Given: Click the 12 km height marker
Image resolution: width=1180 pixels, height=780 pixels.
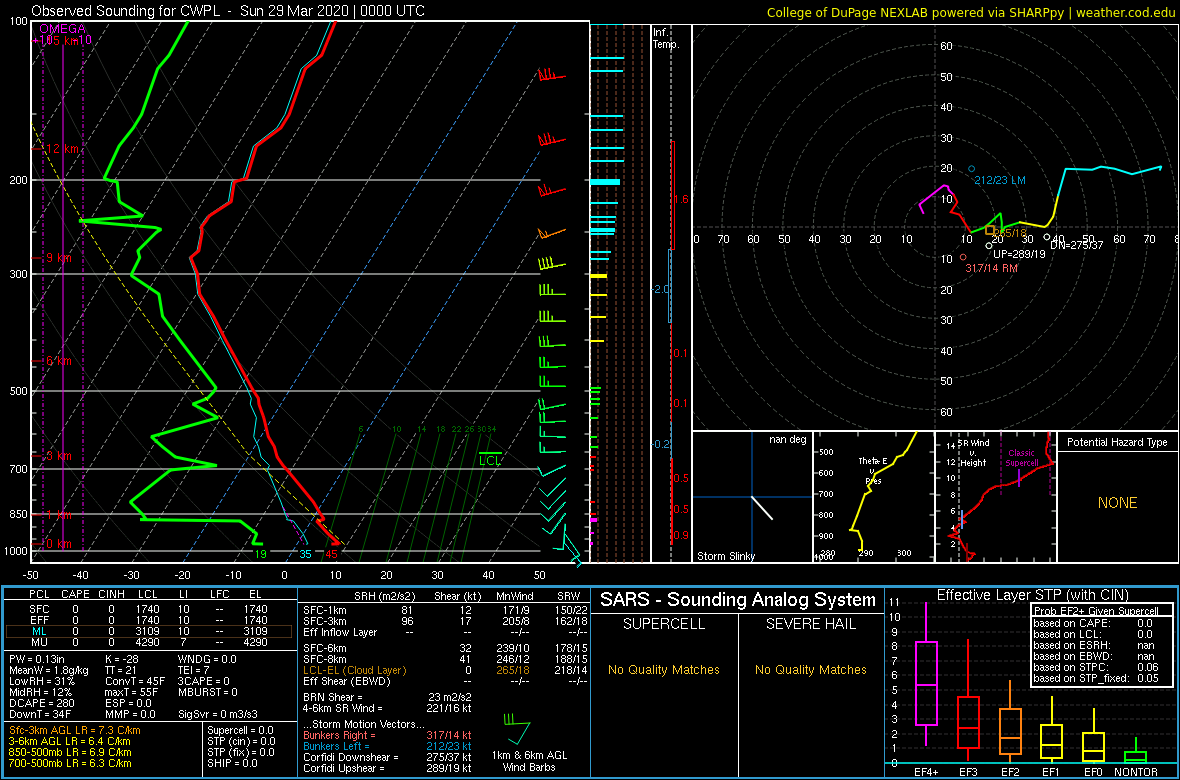Looking at the screenshot, I should click(x=62, y=149).
